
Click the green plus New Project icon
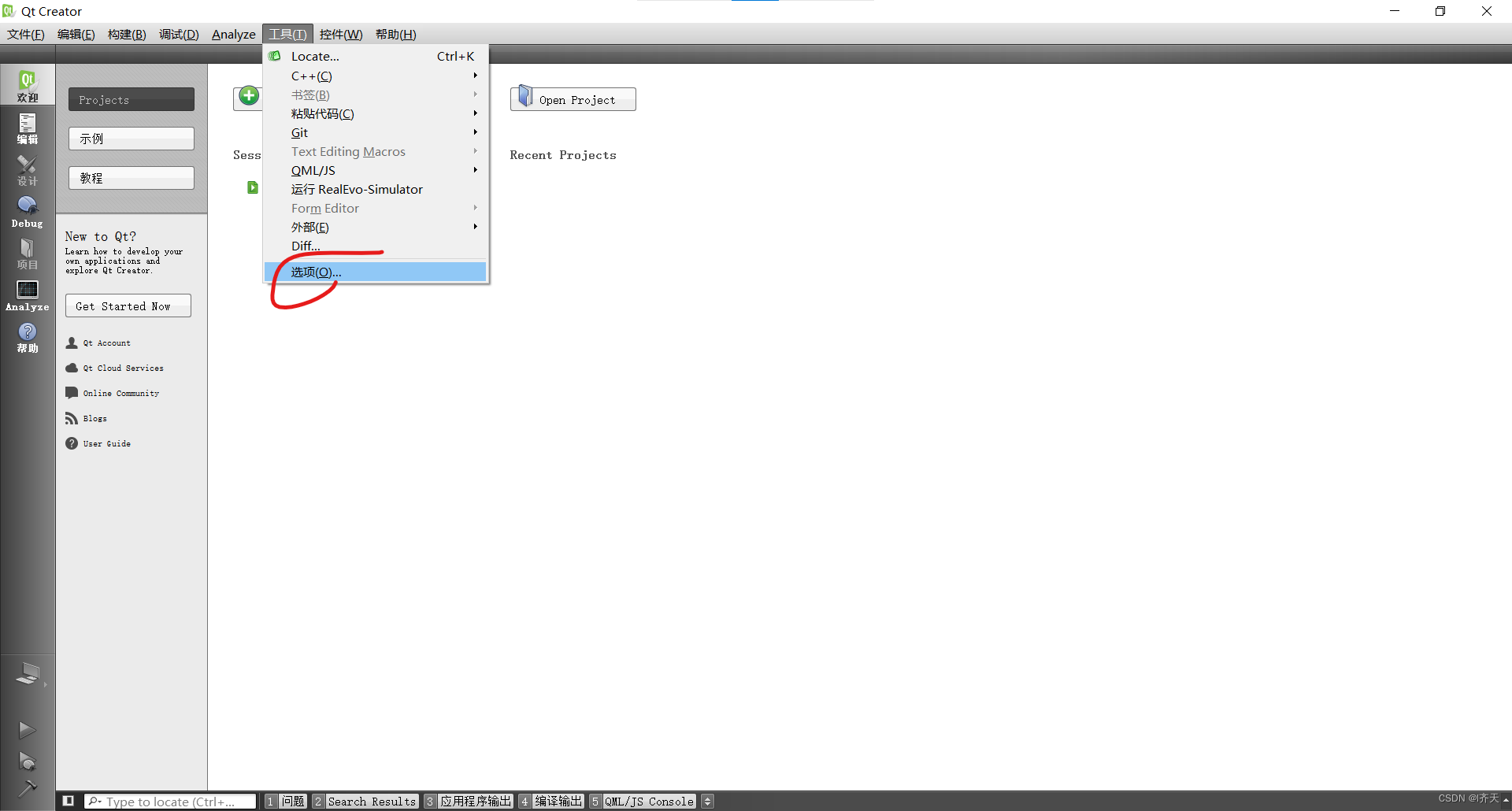click(249, 96)
